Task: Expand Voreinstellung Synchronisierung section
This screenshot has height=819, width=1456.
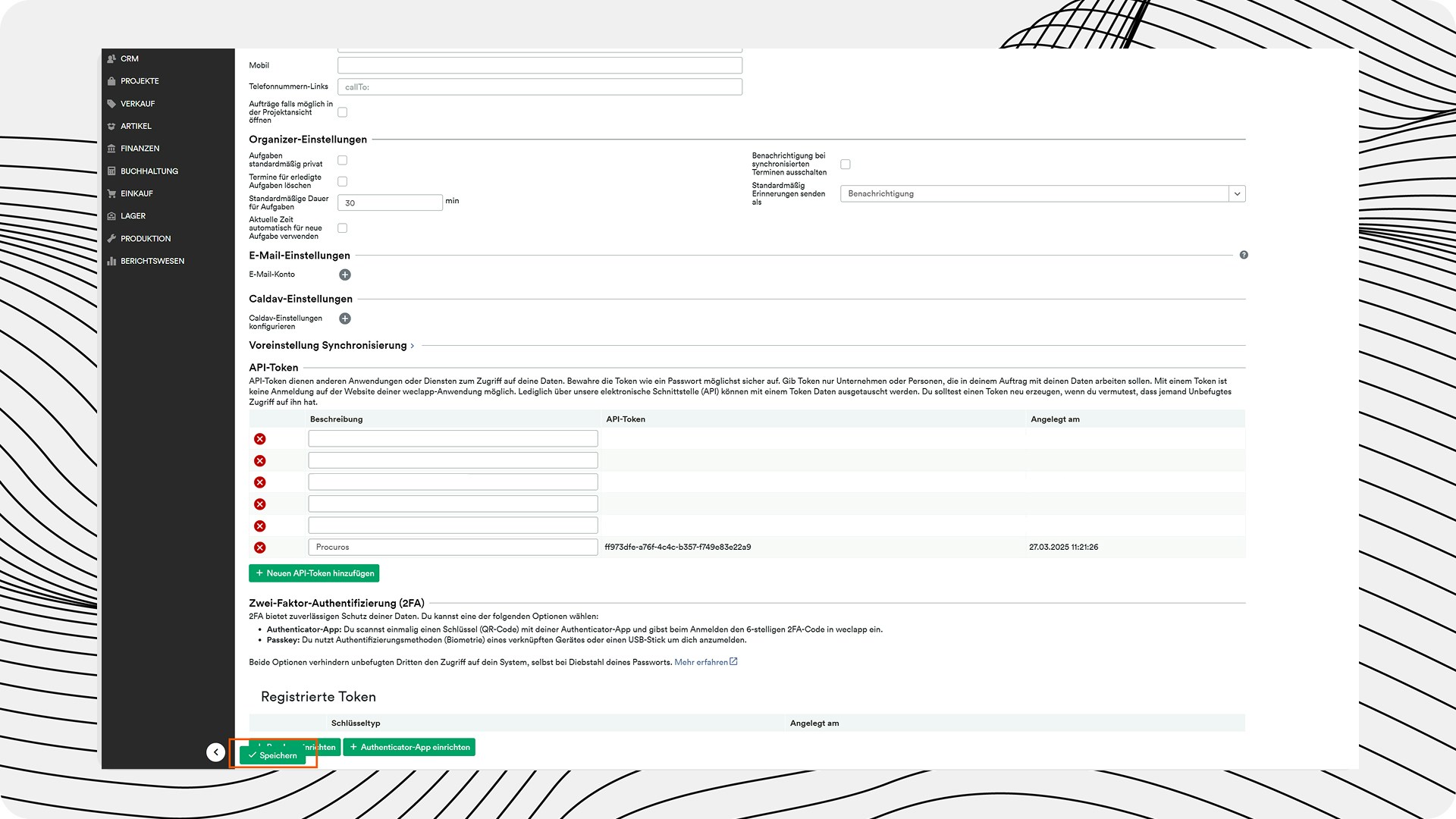Action: (331, 346)
